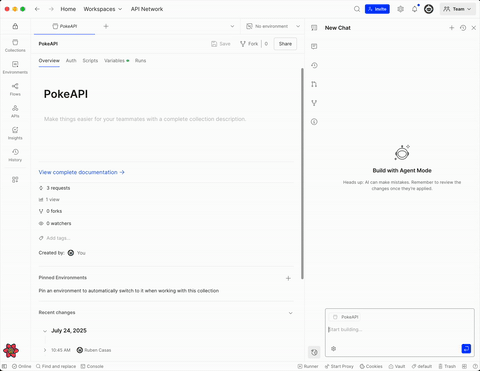This screenshot has width=480, height=371.
Task: Click the Save button
Action: pyautogui.click(x=221, y=44)
